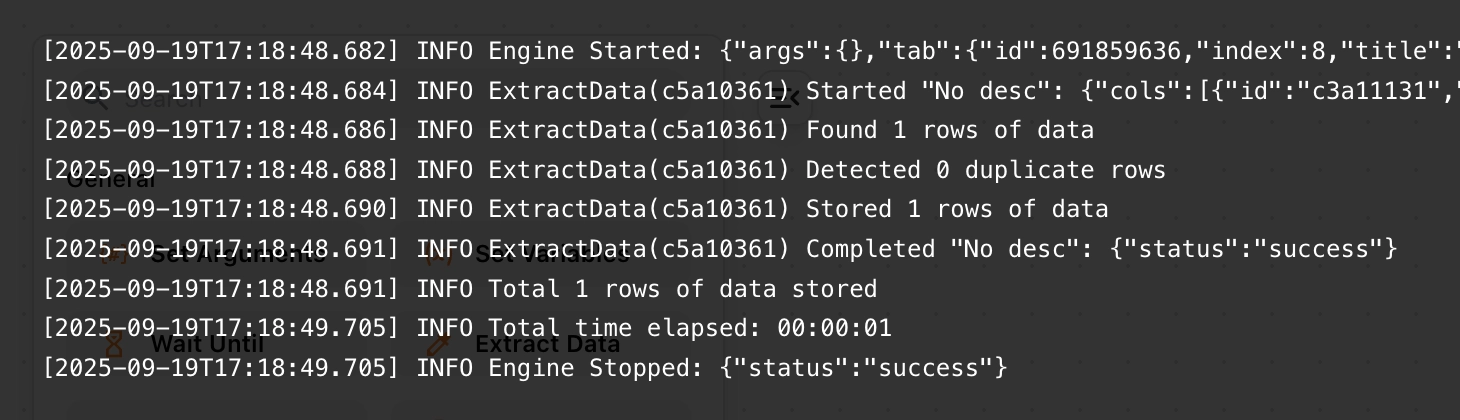Expand the General blocks category
The width and height of the screenshot is (1460, 420).
point(110,181)
